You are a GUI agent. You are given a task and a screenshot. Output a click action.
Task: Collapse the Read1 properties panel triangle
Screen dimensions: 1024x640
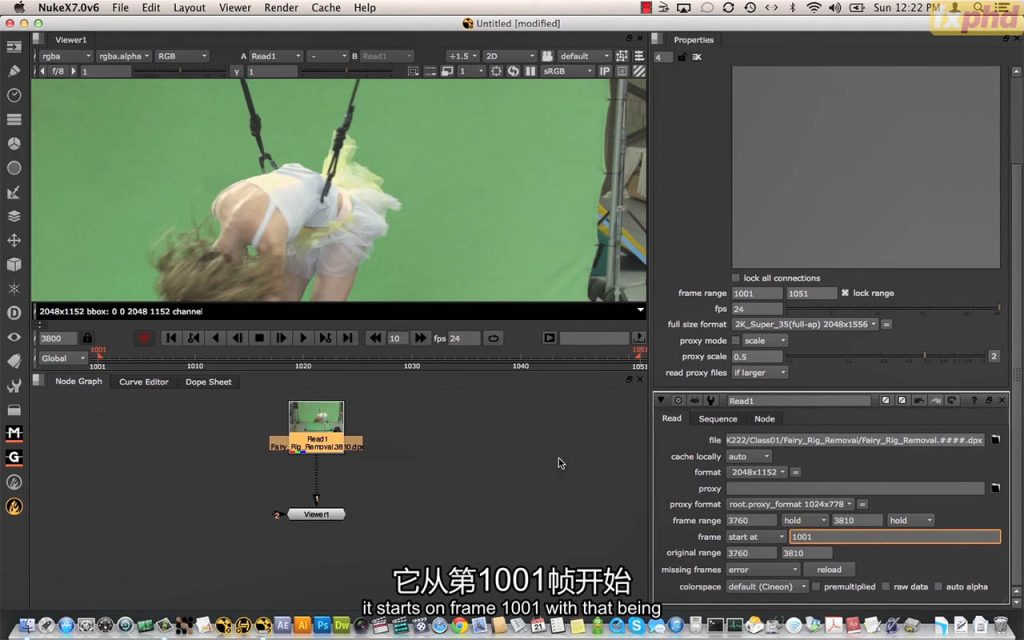[x=661, y=400]
